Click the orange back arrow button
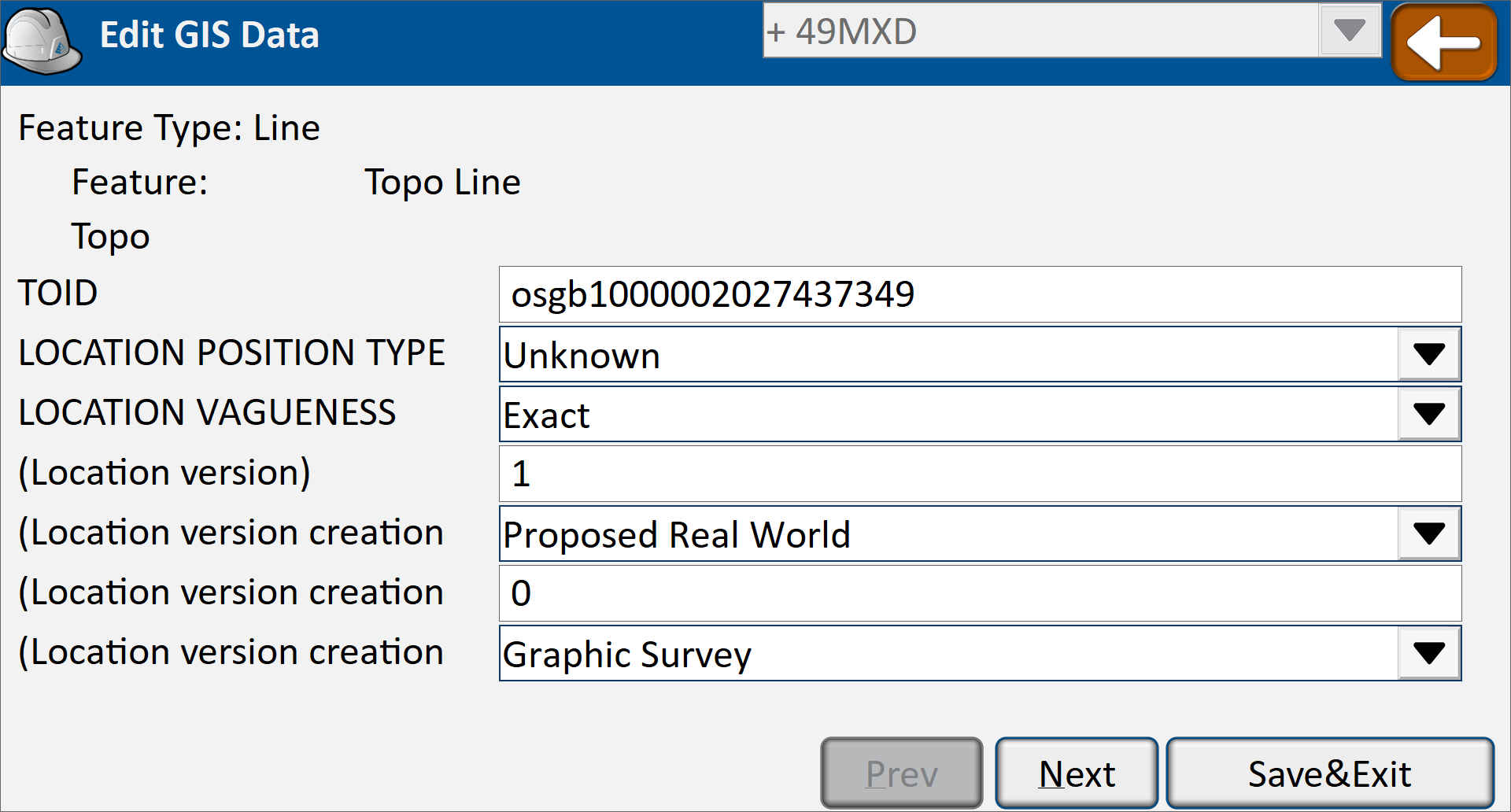This screenshot has width=1511, height=812. click(1444, 42)
